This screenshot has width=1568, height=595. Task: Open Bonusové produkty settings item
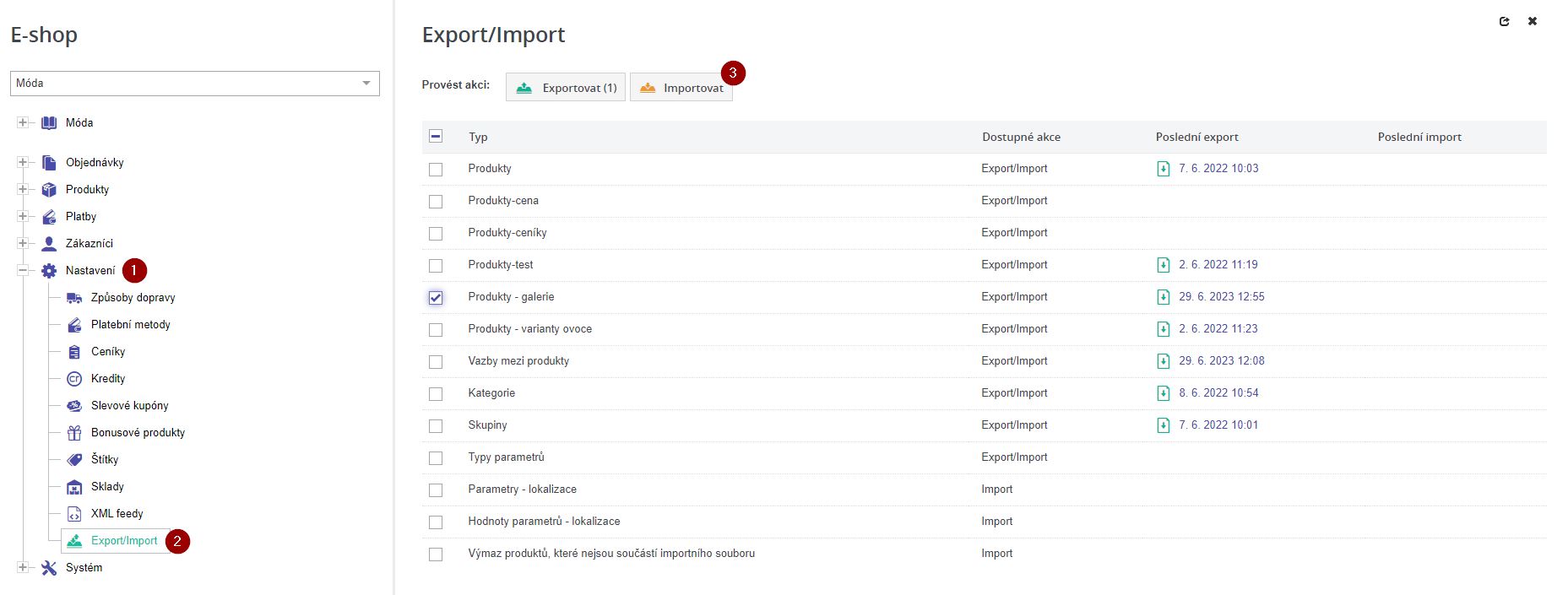tap(138, 433)
